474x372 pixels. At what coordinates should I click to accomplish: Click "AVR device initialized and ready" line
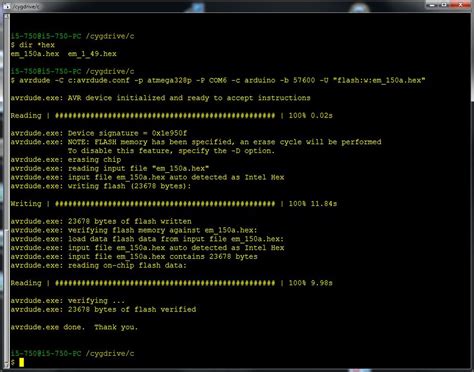[160, 98]
